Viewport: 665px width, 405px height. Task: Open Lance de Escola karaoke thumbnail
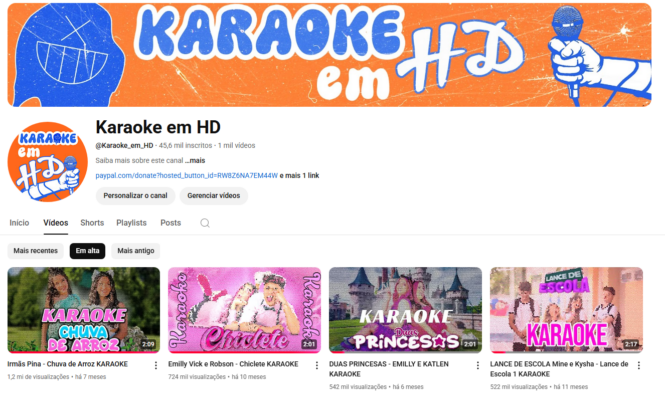click(567, 310)
